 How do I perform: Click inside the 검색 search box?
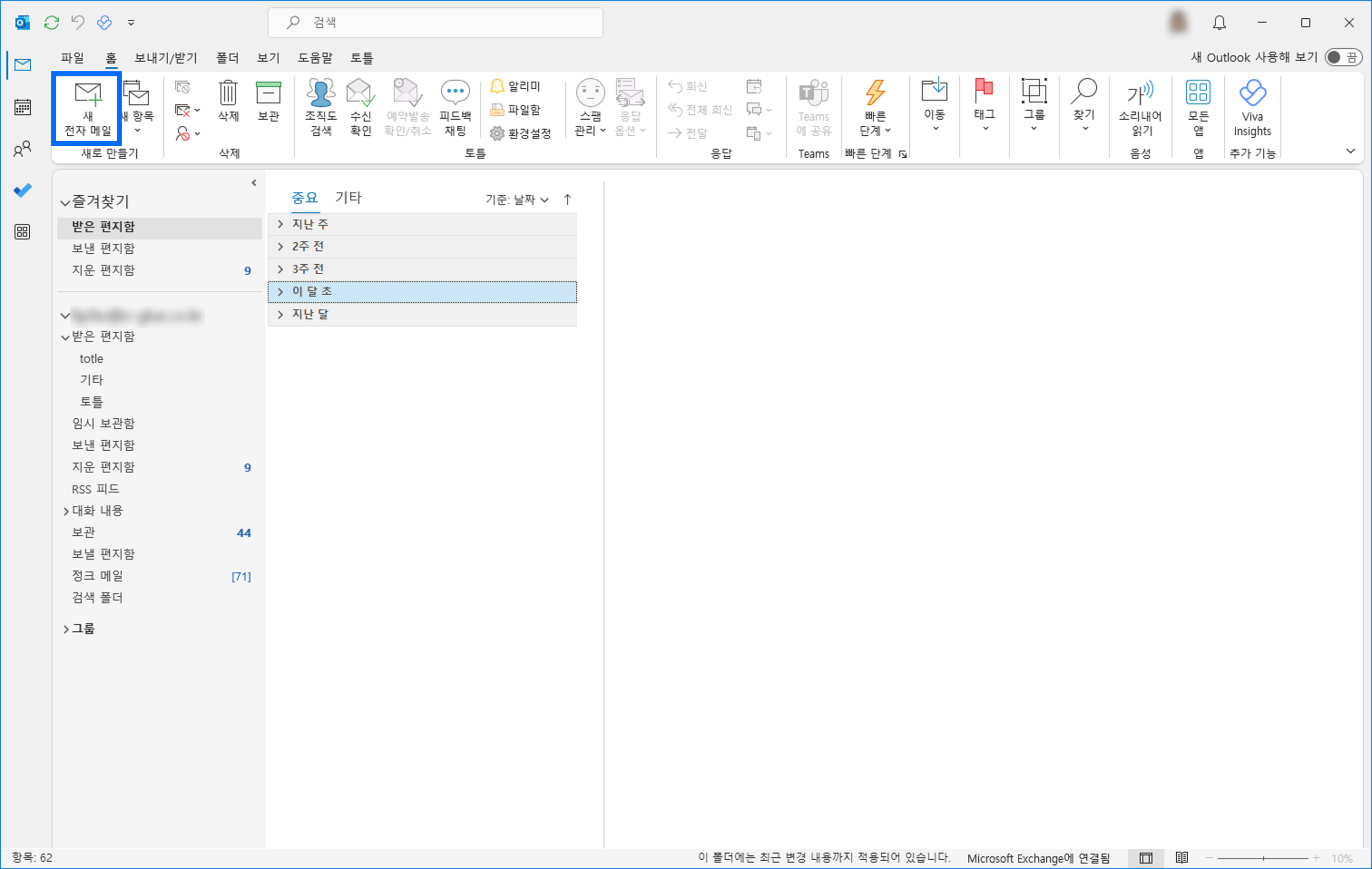pyautogui.click(x=435, y=23)
